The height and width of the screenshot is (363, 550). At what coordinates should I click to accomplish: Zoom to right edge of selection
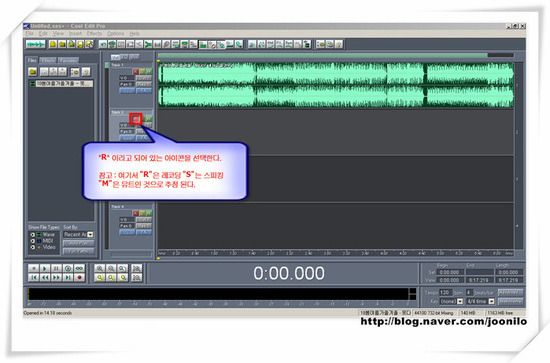(x=123, y=277)
